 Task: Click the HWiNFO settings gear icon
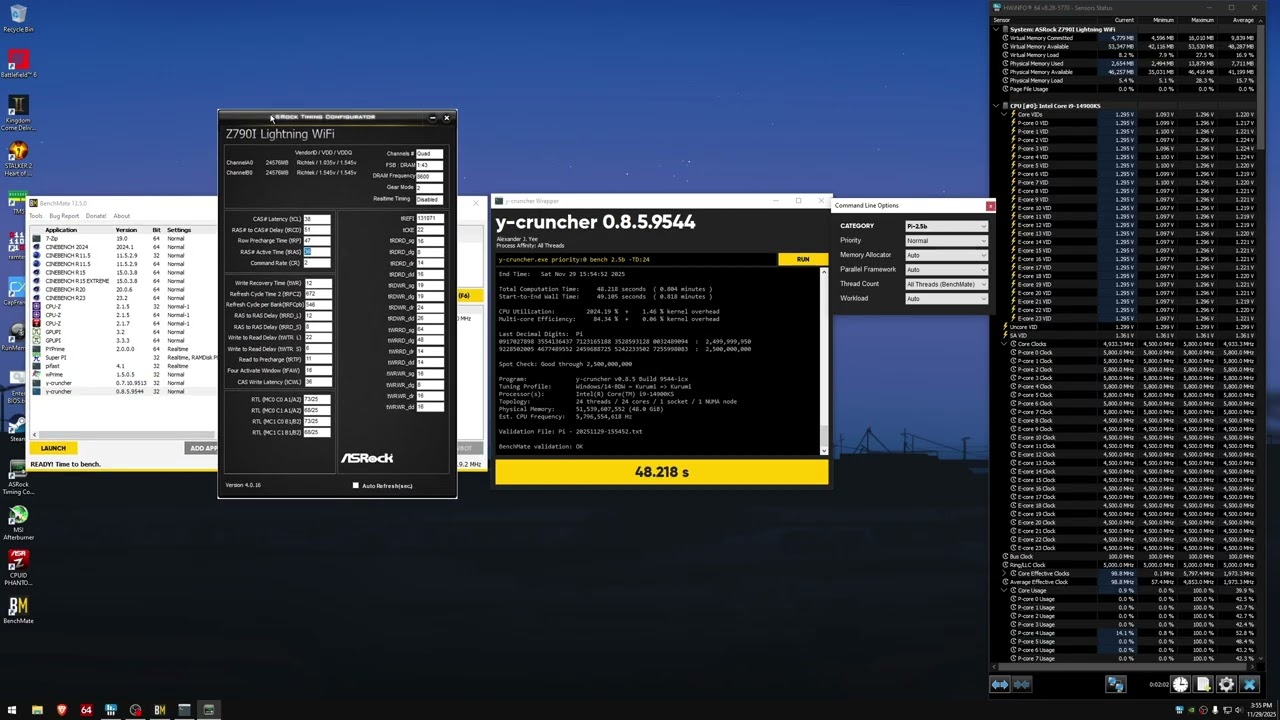coord(1226,685)
